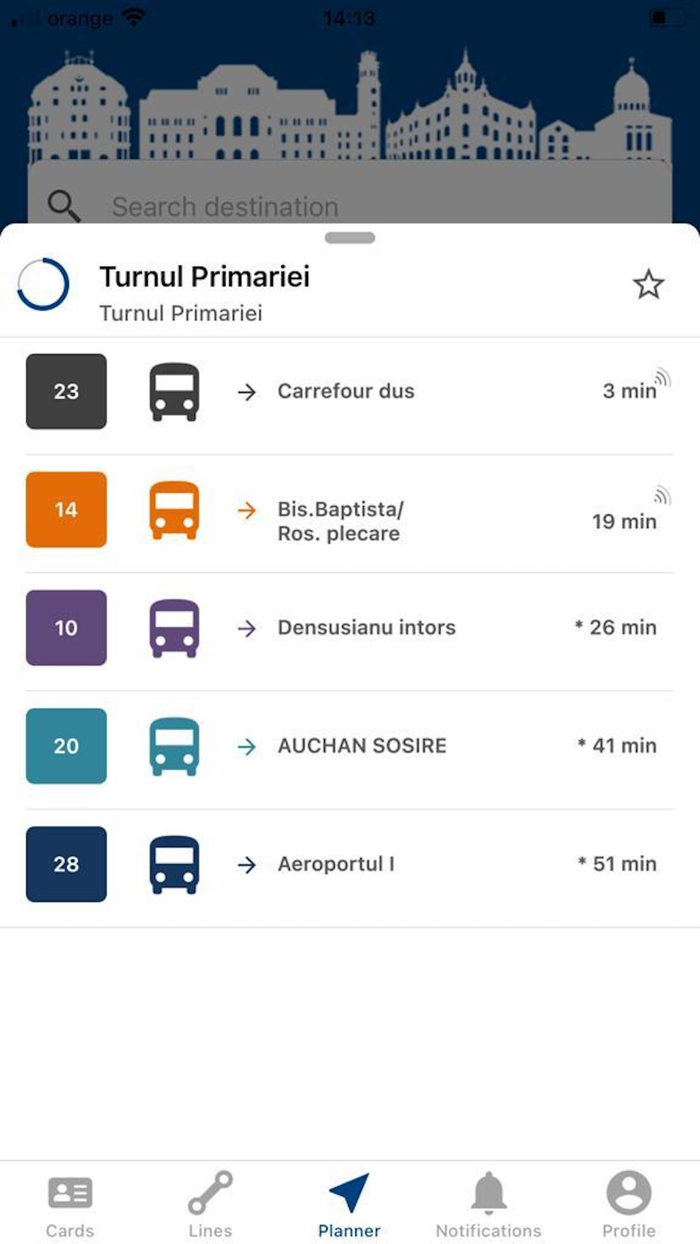Go to the Profile tab
Screen dimensions: 700x1244
coord(629,1197)
